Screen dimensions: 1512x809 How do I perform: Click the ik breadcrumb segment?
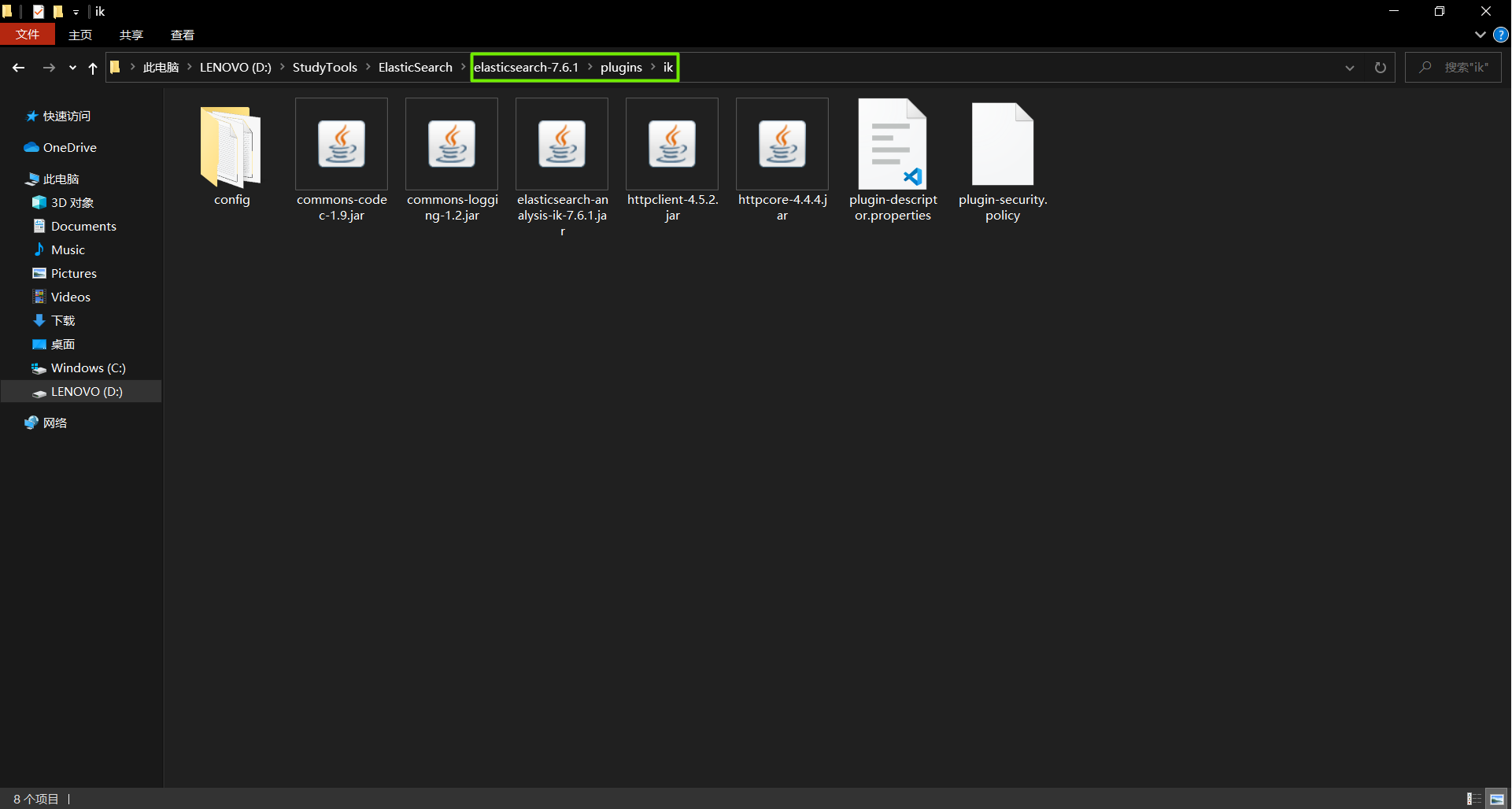coord(668,68)
